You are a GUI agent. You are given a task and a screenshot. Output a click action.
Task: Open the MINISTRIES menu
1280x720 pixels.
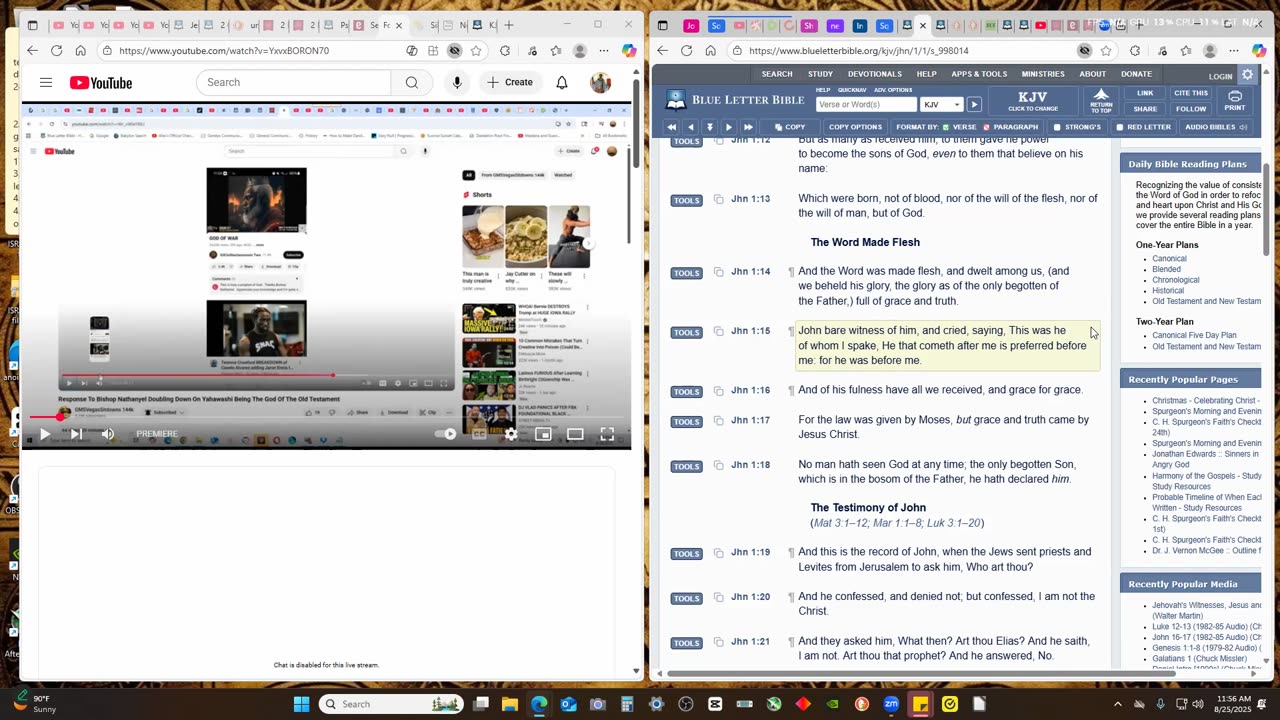(1043, 74)
